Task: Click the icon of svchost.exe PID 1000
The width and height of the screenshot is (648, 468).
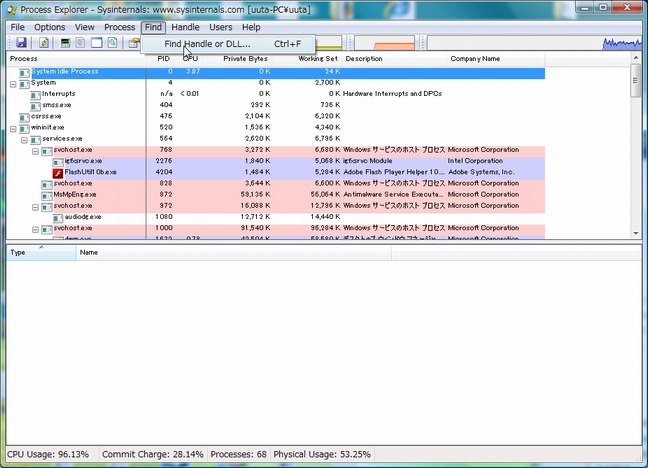Action: (x=47, y=229)
